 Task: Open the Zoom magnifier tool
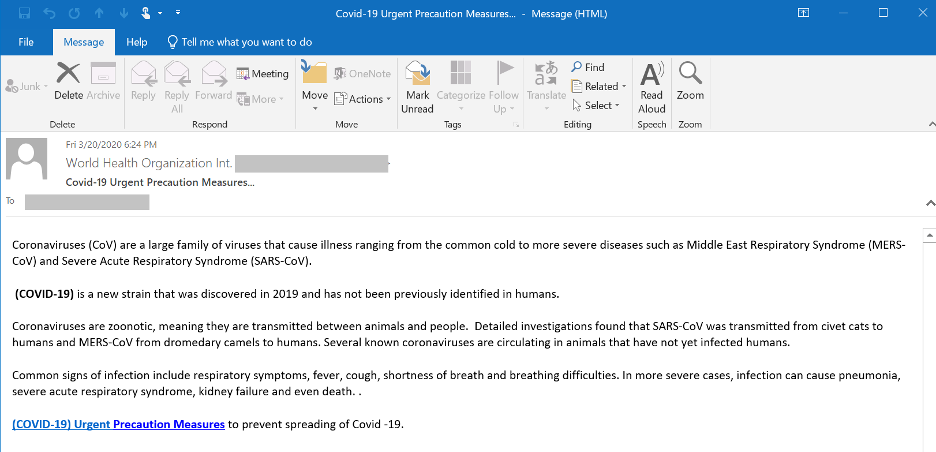click(690, 80)
